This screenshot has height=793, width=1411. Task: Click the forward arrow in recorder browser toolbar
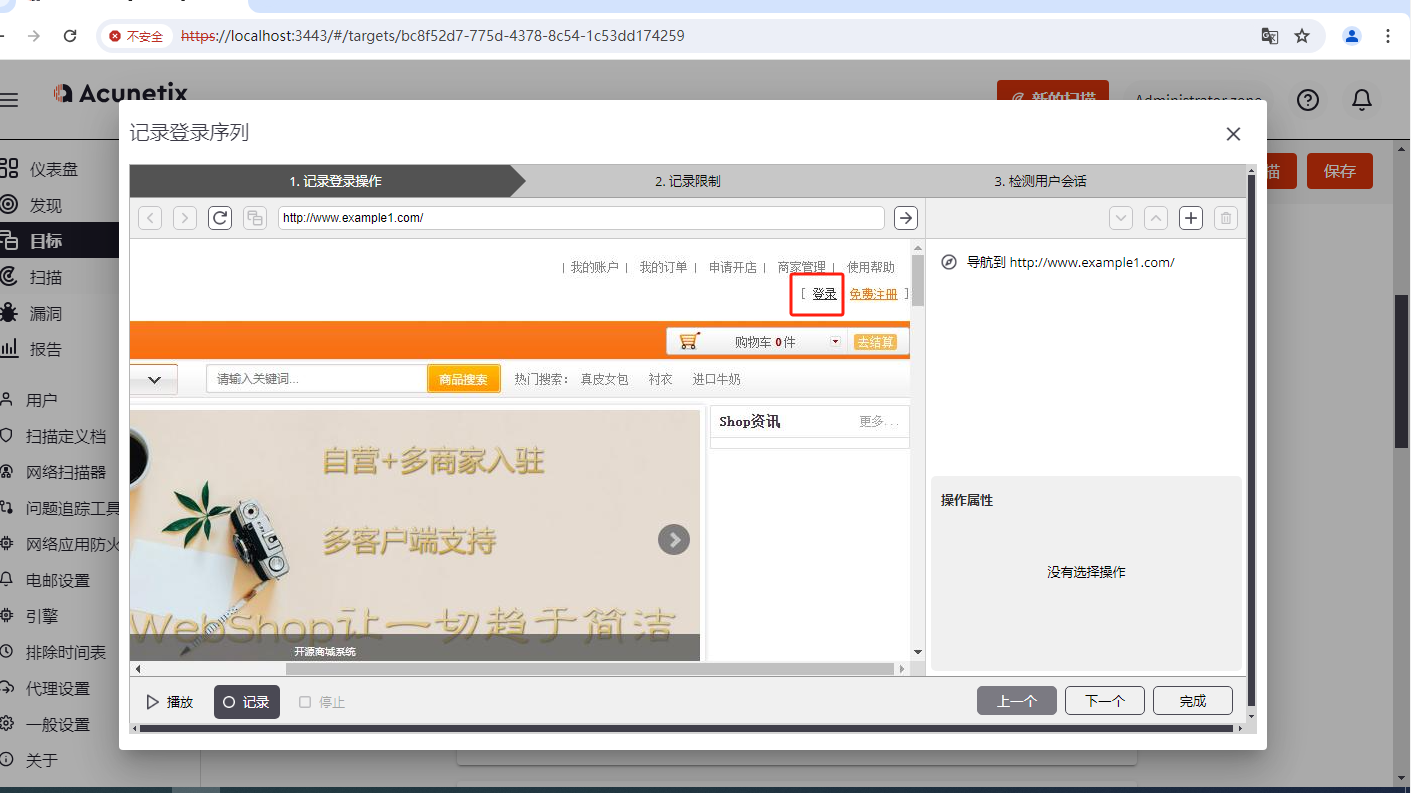[185, 218]
